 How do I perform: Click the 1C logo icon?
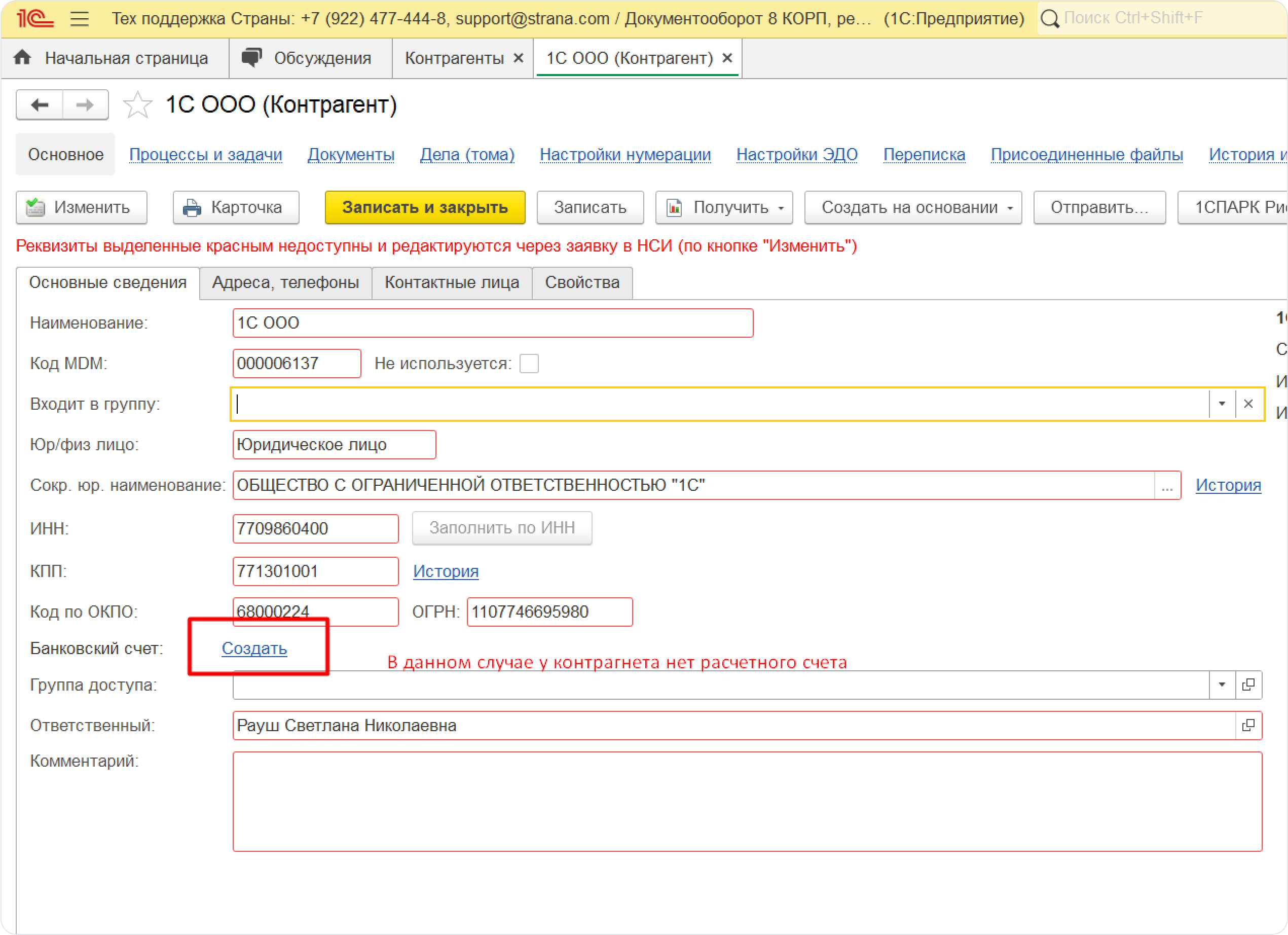34,18
